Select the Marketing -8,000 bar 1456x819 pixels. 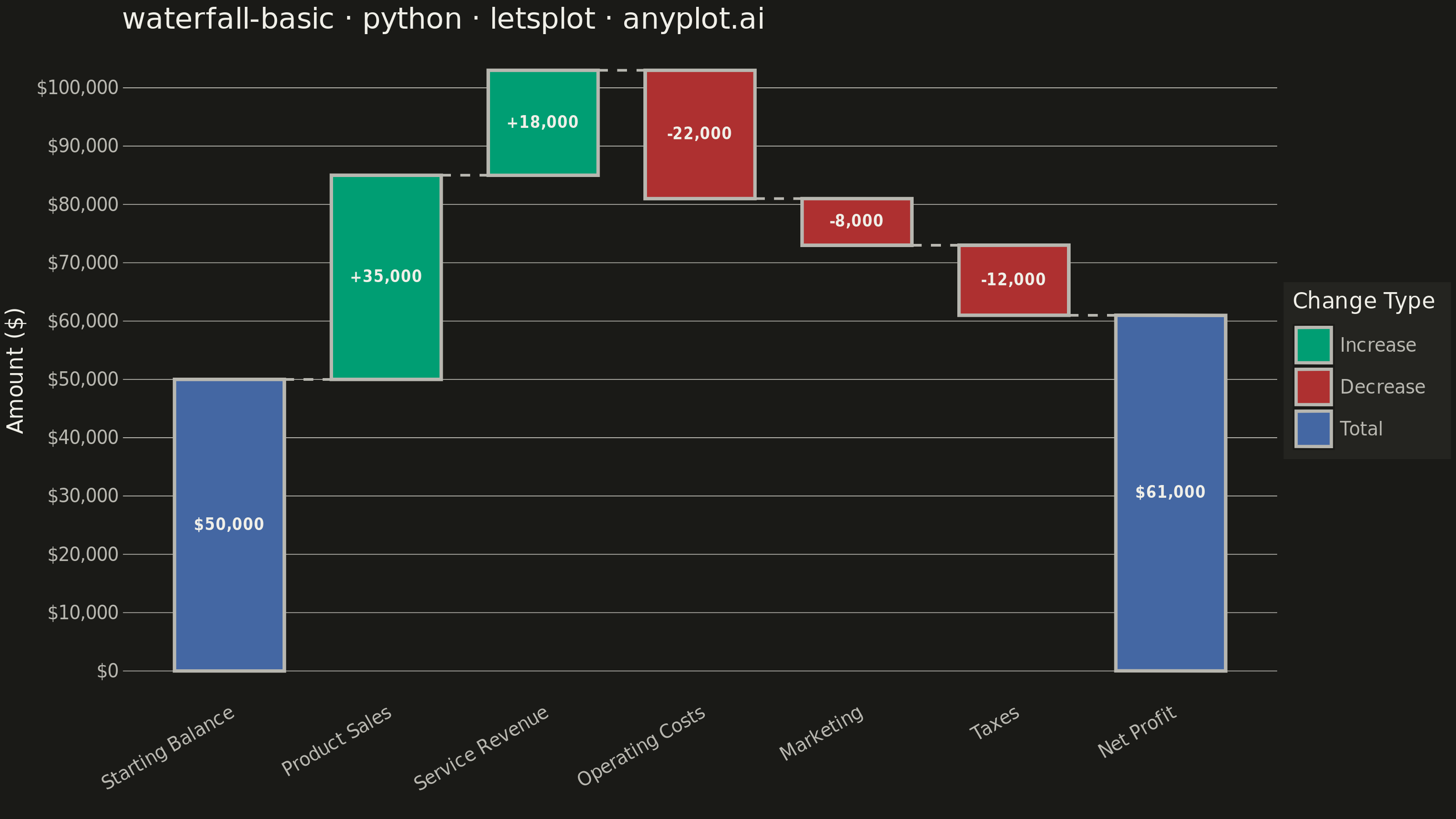856,222
